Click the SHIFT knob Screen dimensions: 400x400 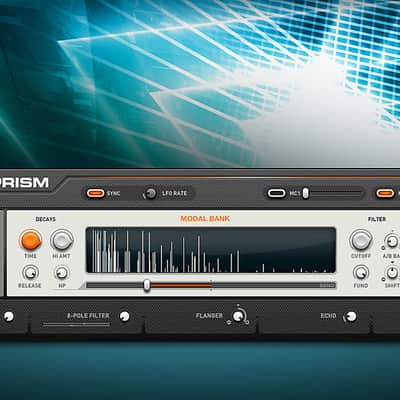click(x=392, y=273)
